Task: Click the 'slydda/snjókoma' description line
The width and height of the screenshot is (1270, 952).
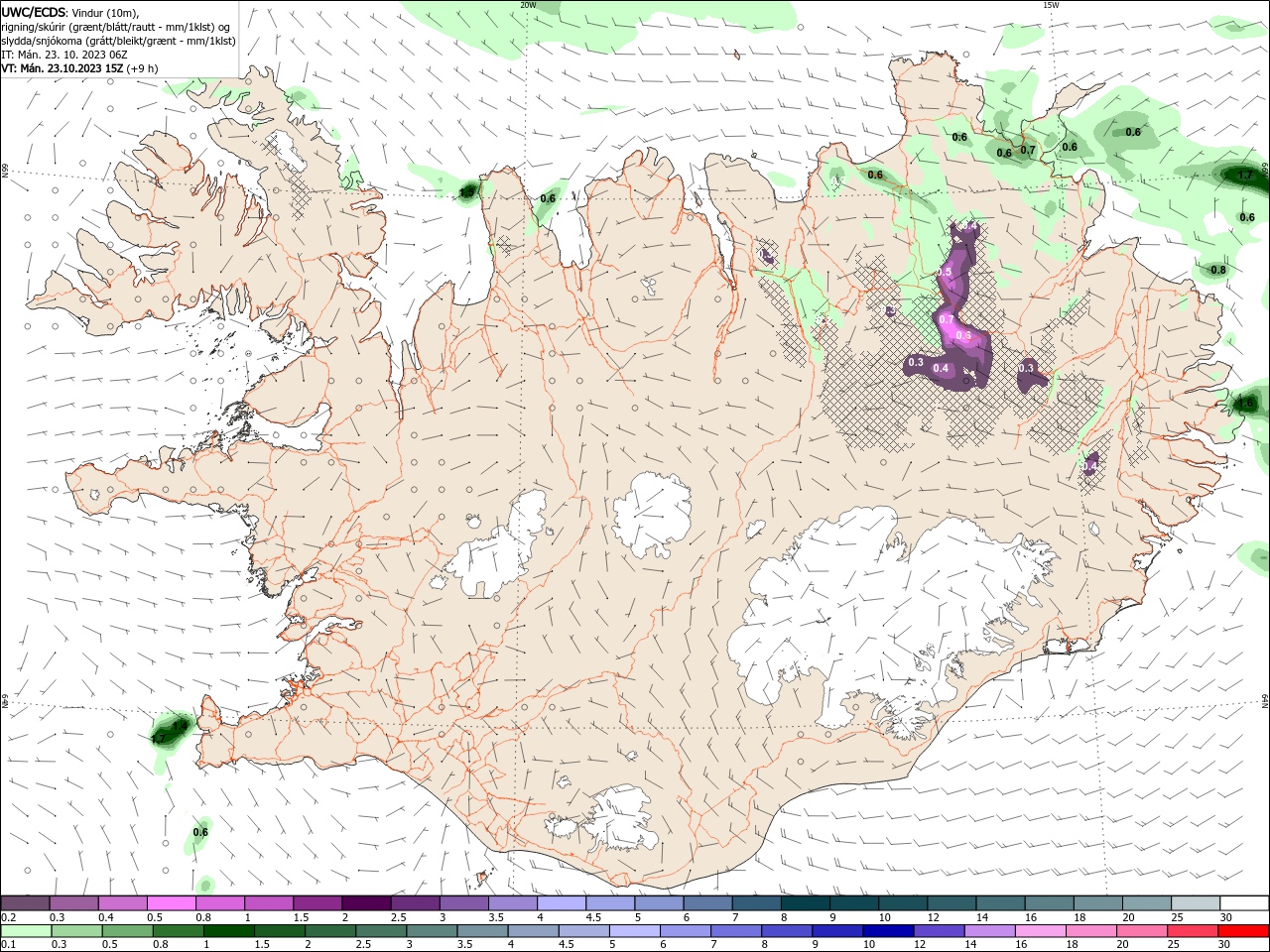Action: (x=118, y=41)
